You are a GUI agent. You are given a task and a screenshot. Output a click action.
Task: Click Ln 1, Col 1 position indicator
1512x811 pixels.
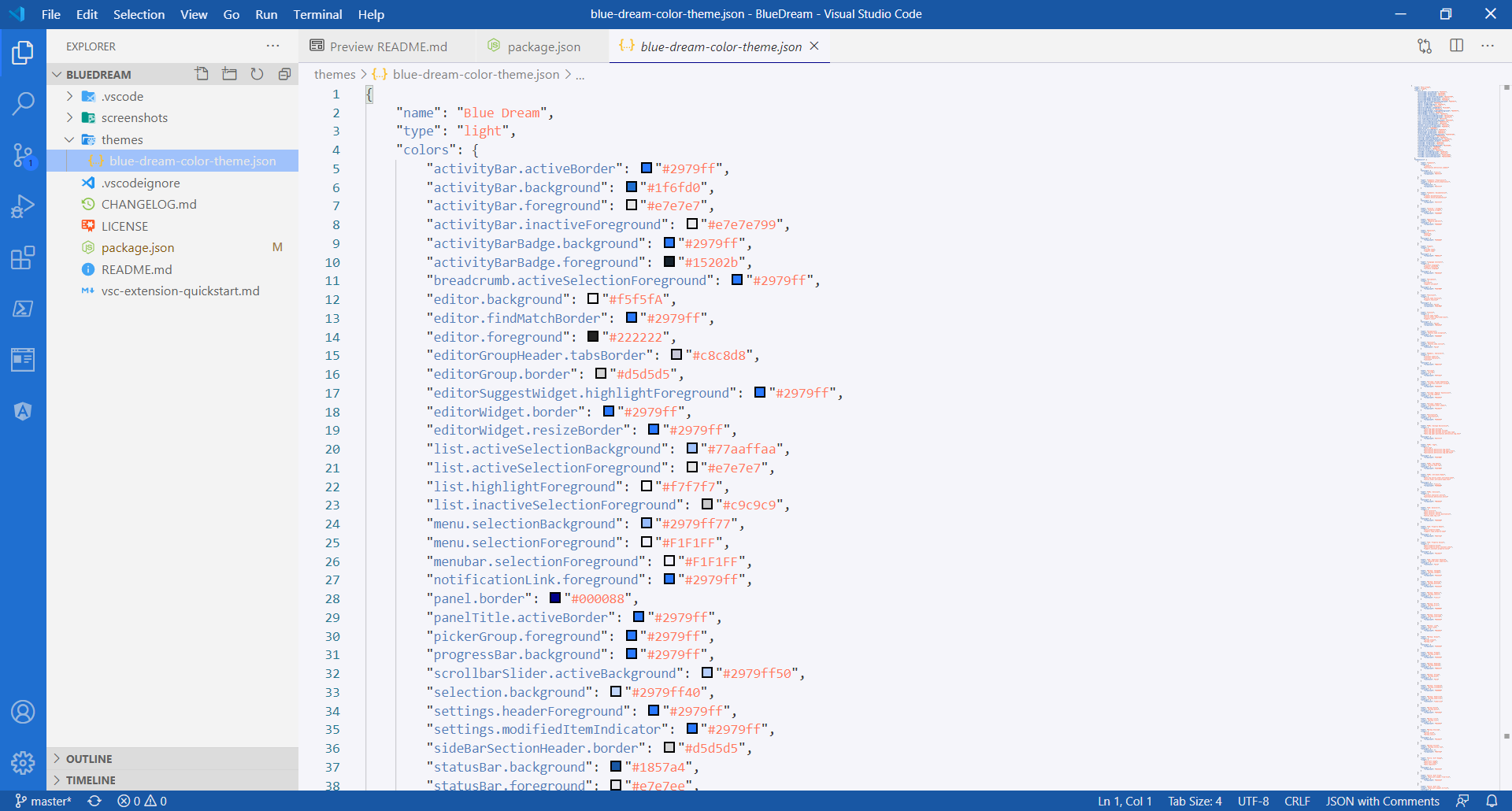1125,801
